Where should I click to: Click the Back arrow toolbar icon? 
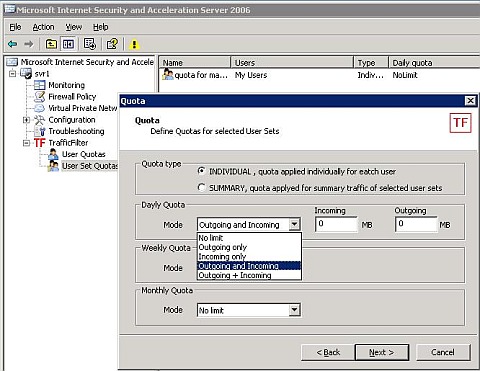coord(13,44)
